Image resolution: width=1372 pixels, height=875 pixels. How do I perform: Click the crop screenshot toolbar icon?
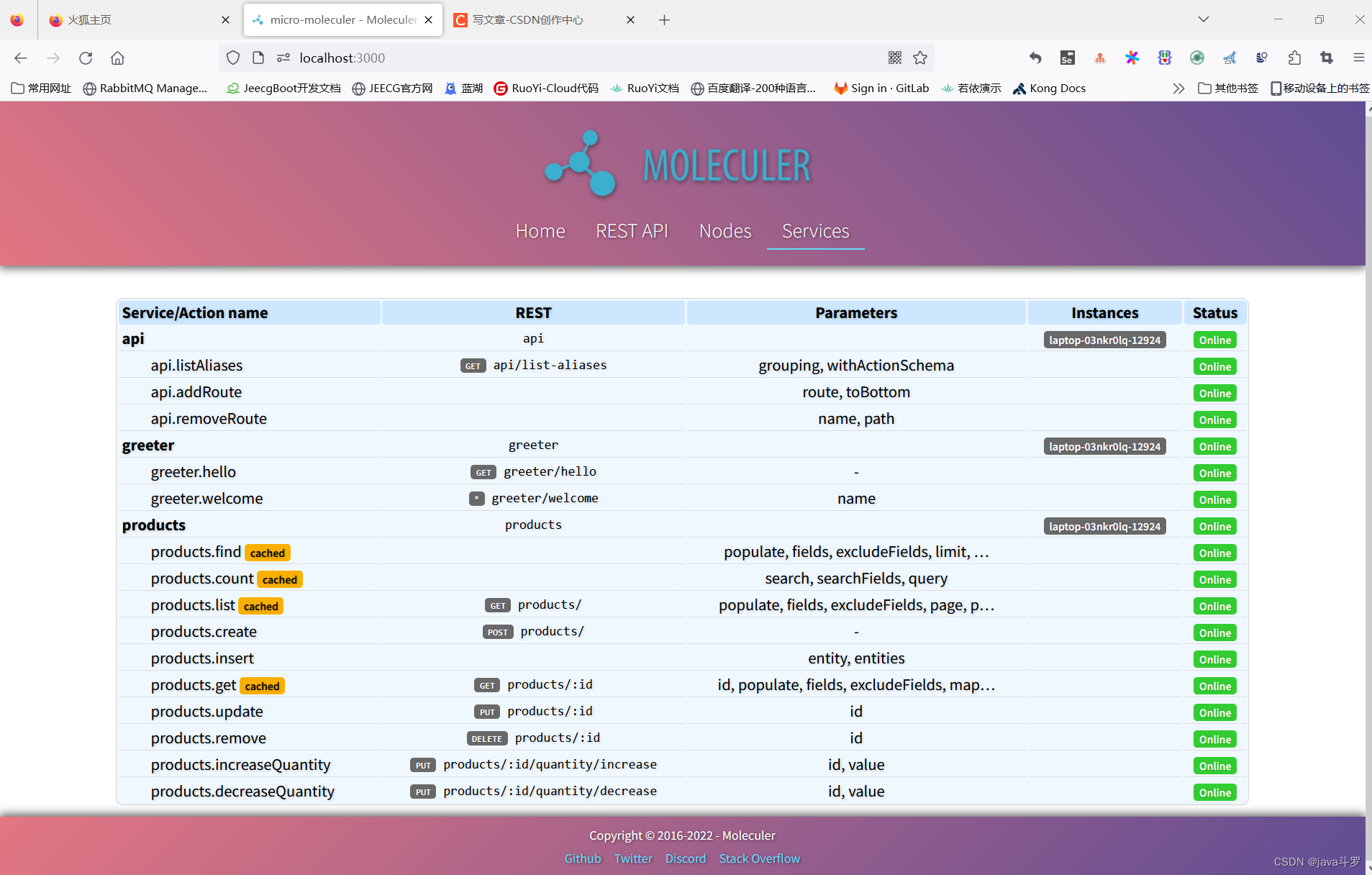[x=1327, y=58]
